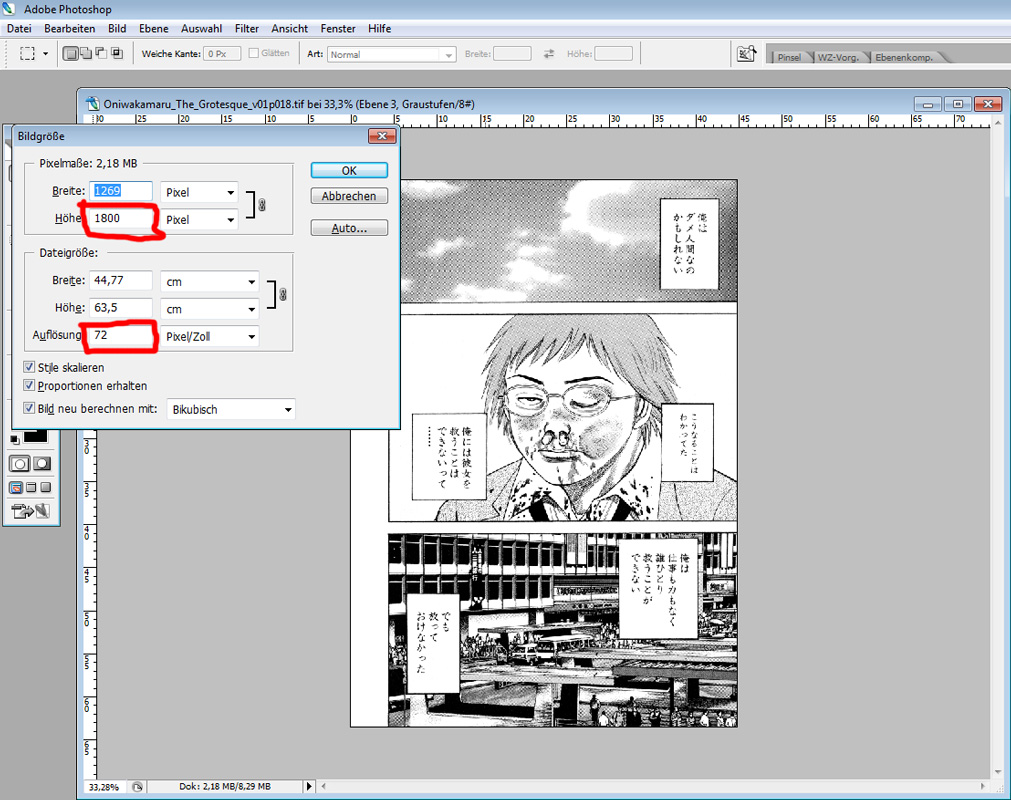Viewport: 1011px width, 800px height.
Task: Click the document window icon before file name
Action: pyautogui.click(x=93, y=104)
